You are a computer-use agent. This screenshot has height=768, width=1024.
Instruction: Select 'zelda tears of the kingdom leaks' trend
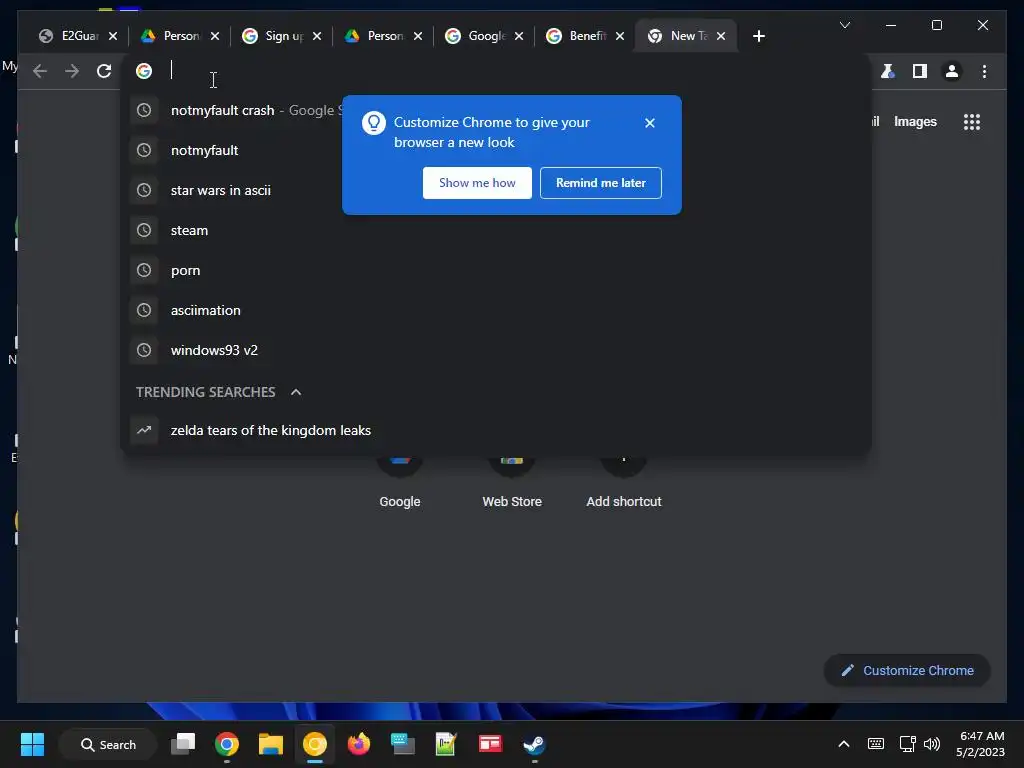pyautogui.click(x=496, y=430)
